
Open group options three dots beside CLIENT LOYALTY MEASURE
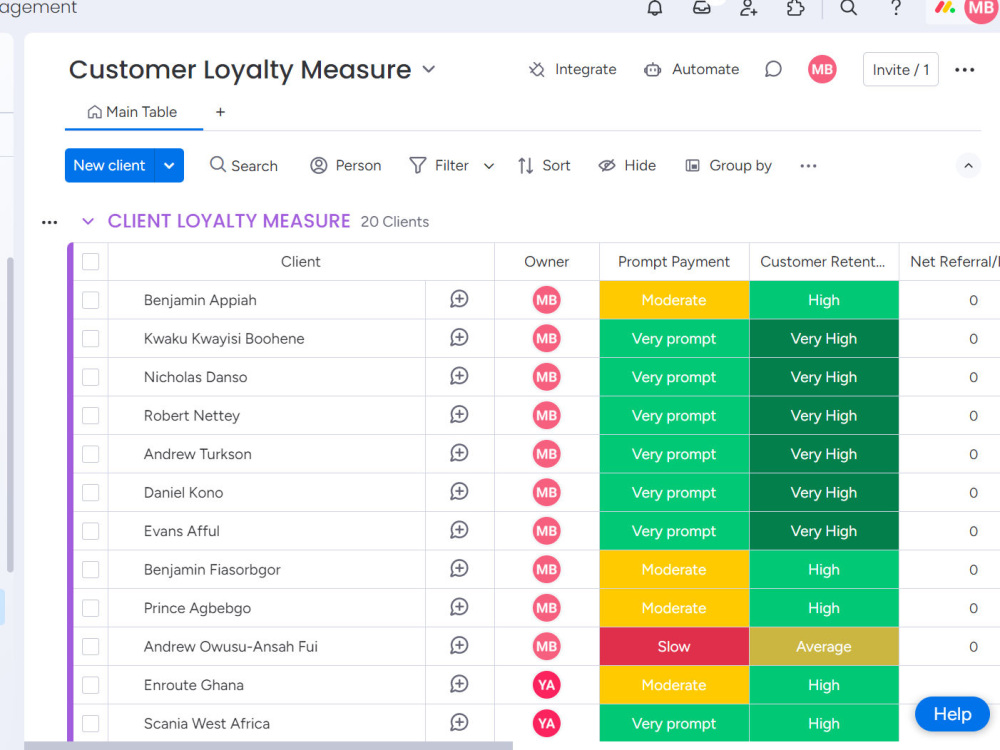point(49,222)
